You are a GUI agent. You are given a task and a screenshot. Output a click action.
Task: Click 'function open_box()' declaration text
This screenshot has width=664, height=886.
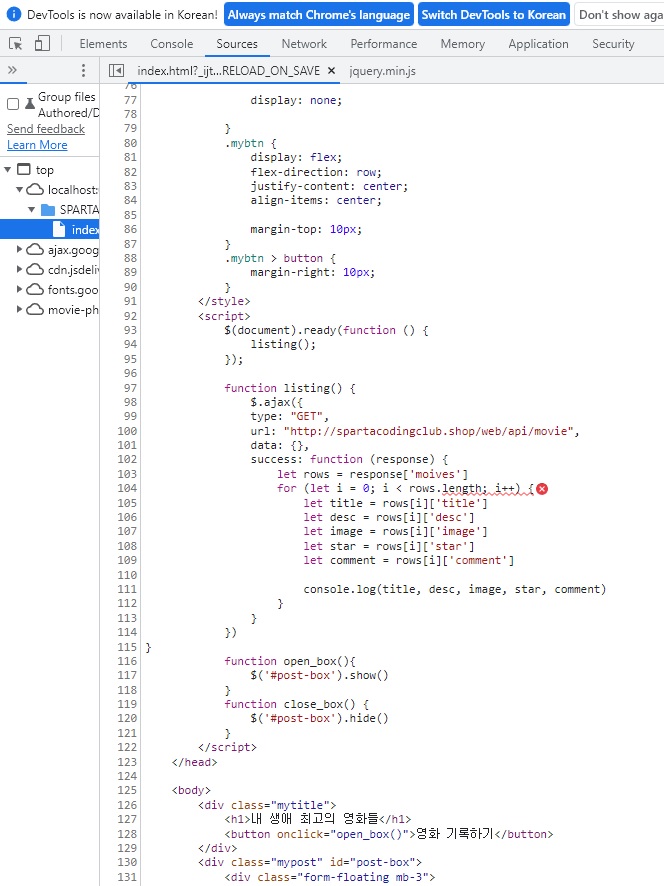pos(289,661)
